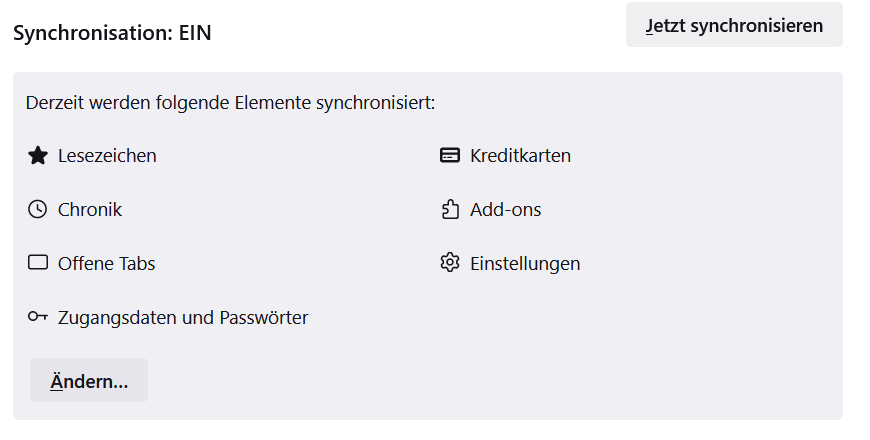Click the Add-ons label text
Image resolution: width=870 pixels, height=440 pixels.
(x=506, y=210)
